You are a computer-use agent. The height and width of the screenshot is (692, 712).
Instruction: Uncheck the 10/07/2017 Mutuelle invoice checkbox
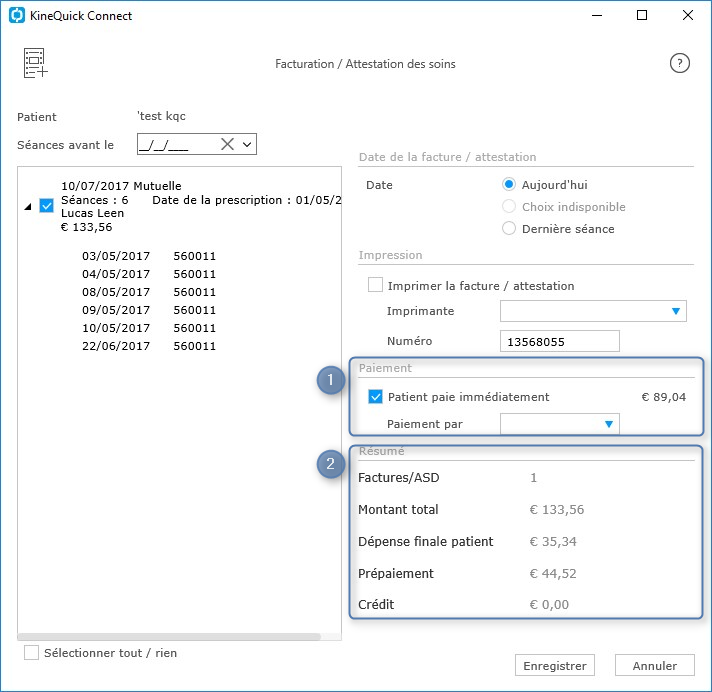(46, 206)
